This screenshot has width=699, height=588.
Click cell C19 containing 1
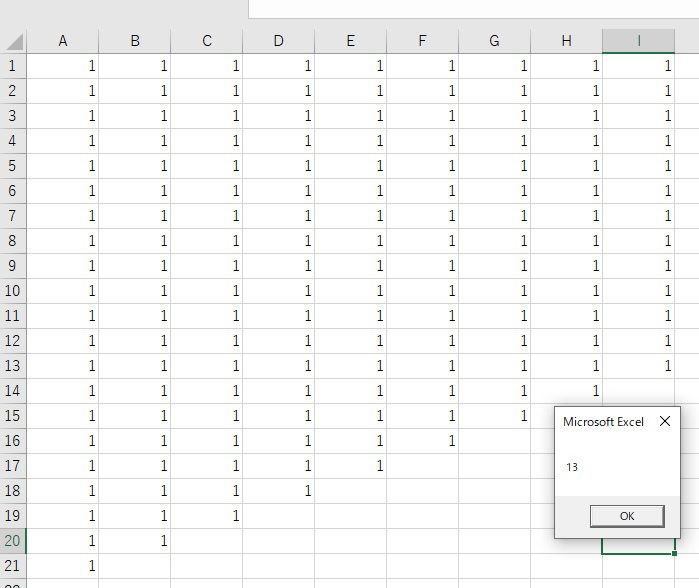click(207, 516)
